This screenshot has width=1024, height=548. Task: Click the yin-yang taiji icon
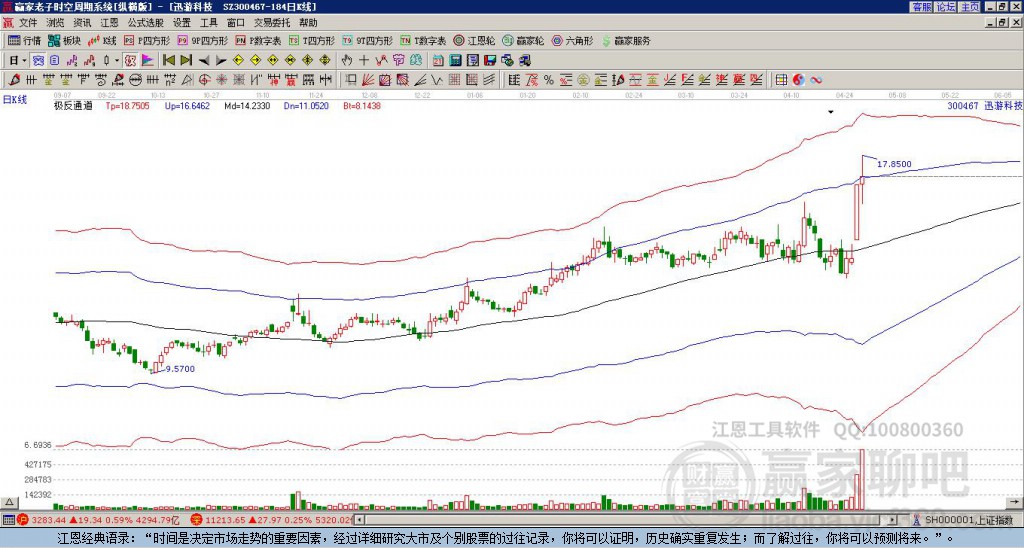tap(799, 80)
